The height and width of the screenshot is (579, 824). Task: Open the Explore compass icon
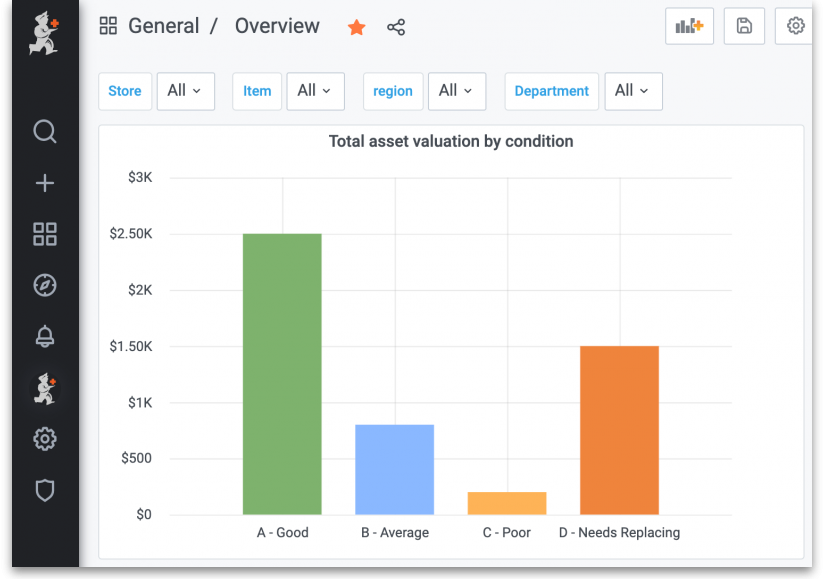point(45,286)
